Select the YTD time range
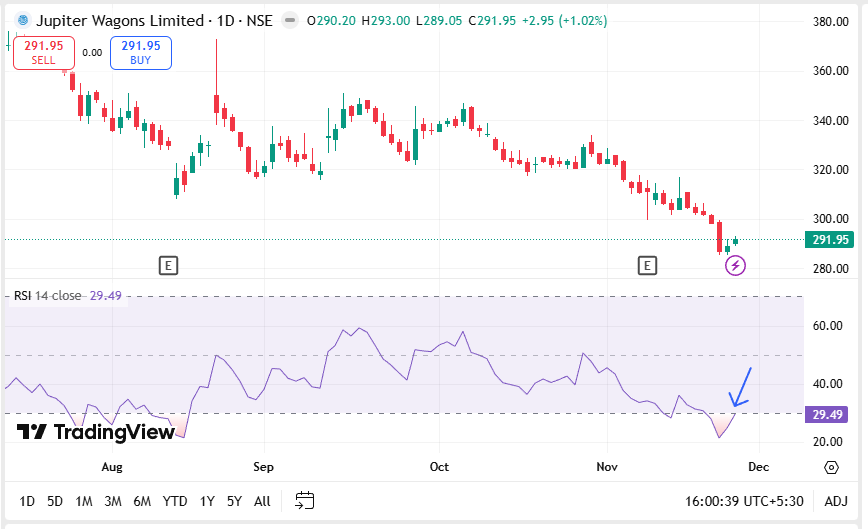Image resolution: width=868 pixels, height=529 pixels. [x=175, y=501]
